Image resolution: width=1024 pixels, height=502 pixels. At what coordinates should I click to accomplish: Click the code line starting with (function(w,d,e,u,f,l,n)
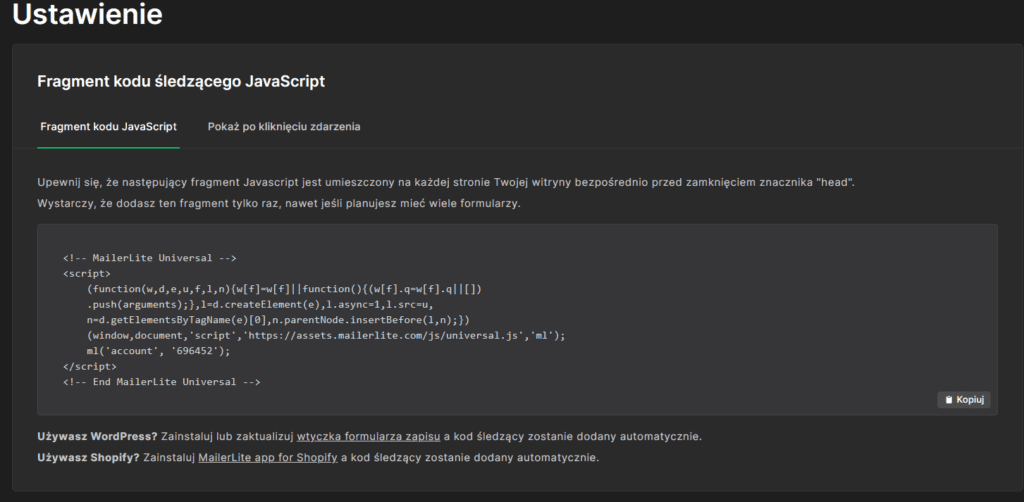pos(284,289)
